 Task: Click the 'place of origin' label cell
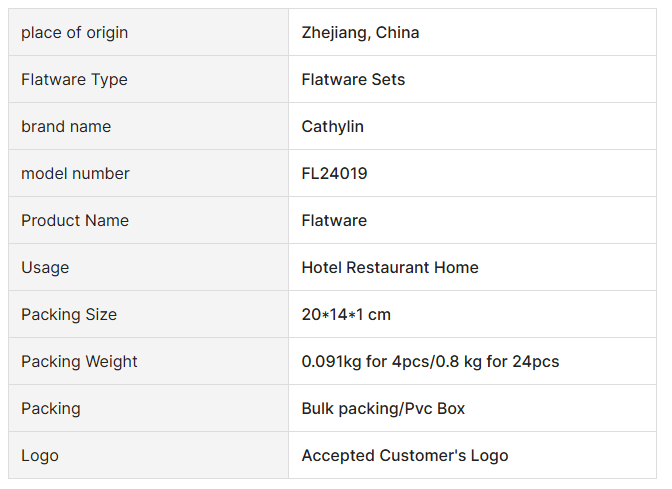click(x=75, y=33)
